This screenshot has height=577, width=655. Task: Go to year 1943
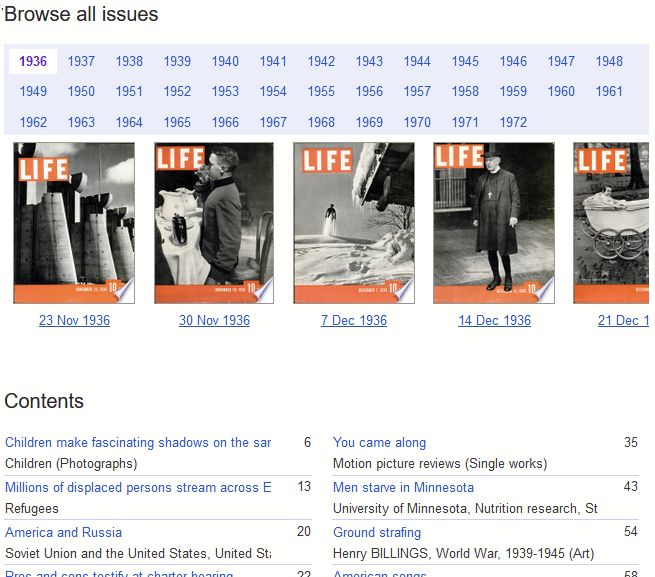pos(369,61)
